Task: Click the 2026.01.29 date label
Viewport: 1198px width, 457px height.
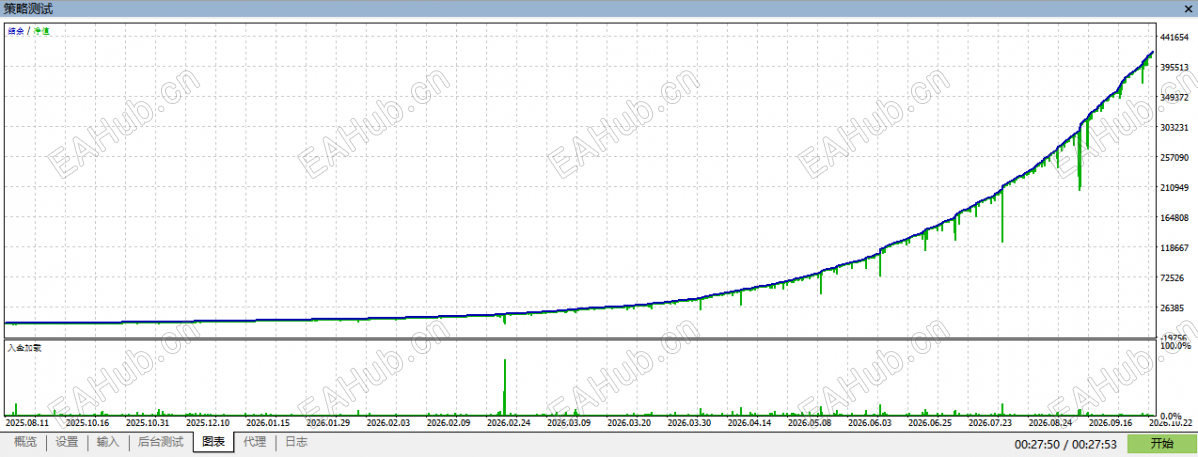Action: (329, 422)
